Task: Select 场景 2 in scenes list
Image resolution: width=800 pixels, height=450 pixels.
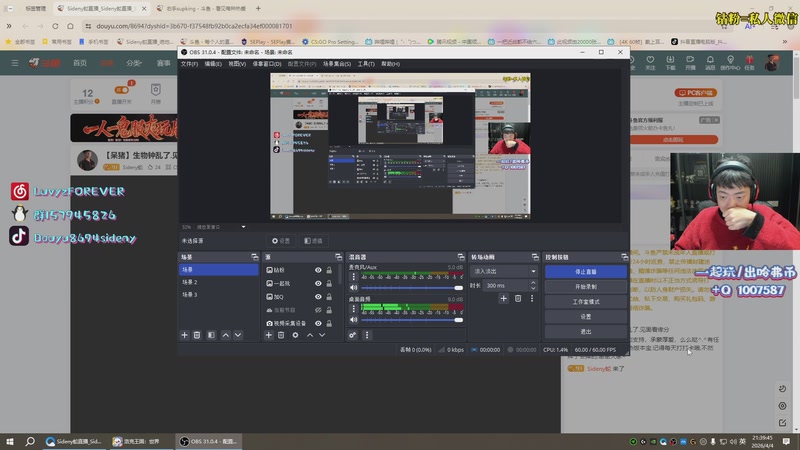Action: 218,282
